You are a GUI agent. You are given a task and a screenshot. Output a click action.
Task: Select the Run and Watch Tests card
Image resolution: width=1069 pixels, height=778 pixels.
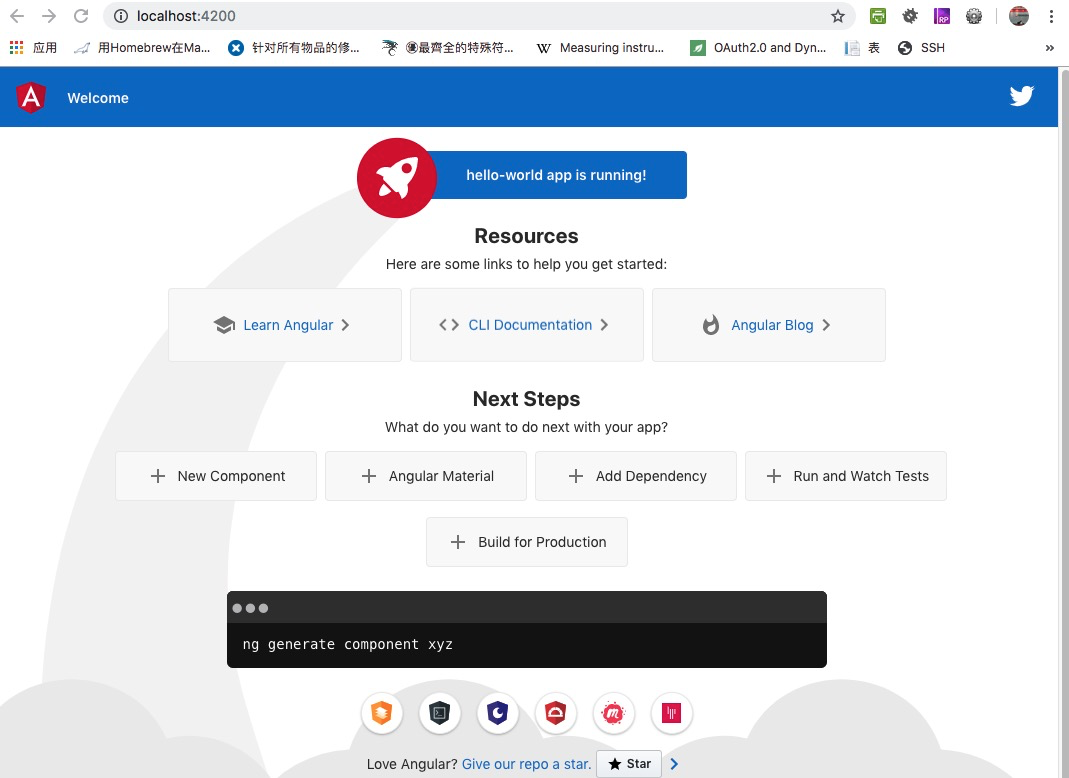846,476
